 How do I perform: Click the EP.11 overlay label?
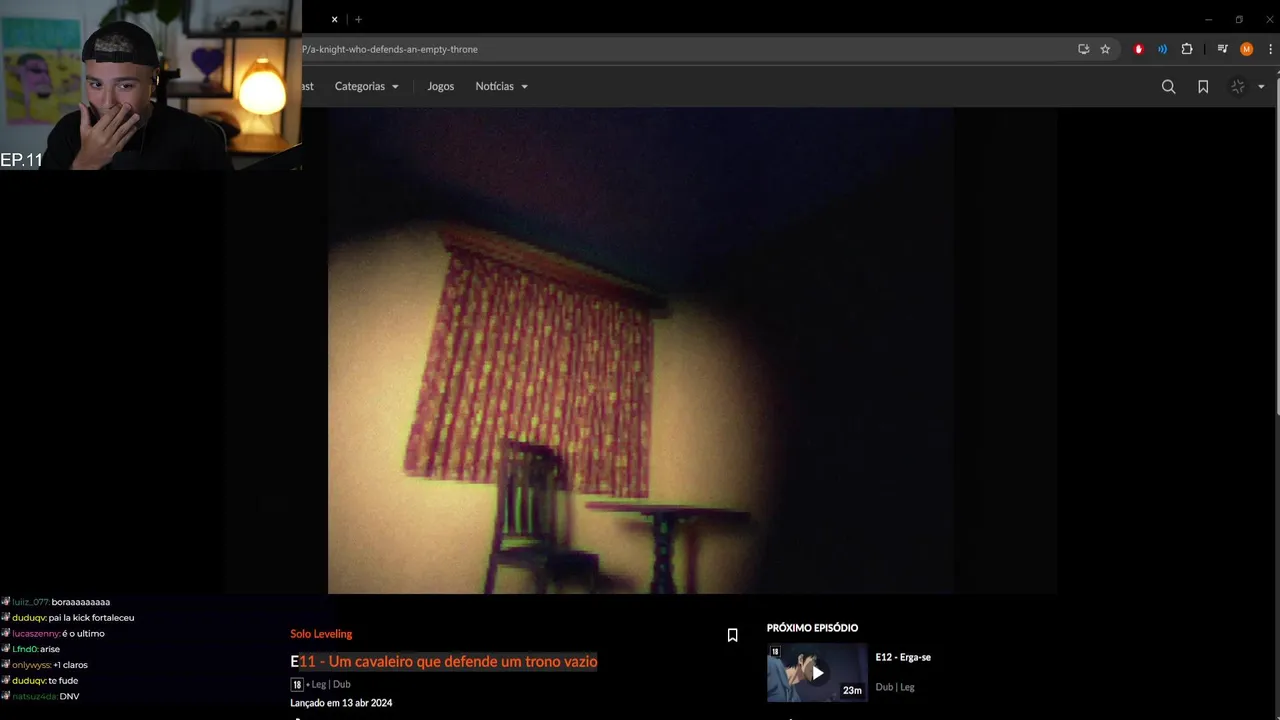coord(22,160)
